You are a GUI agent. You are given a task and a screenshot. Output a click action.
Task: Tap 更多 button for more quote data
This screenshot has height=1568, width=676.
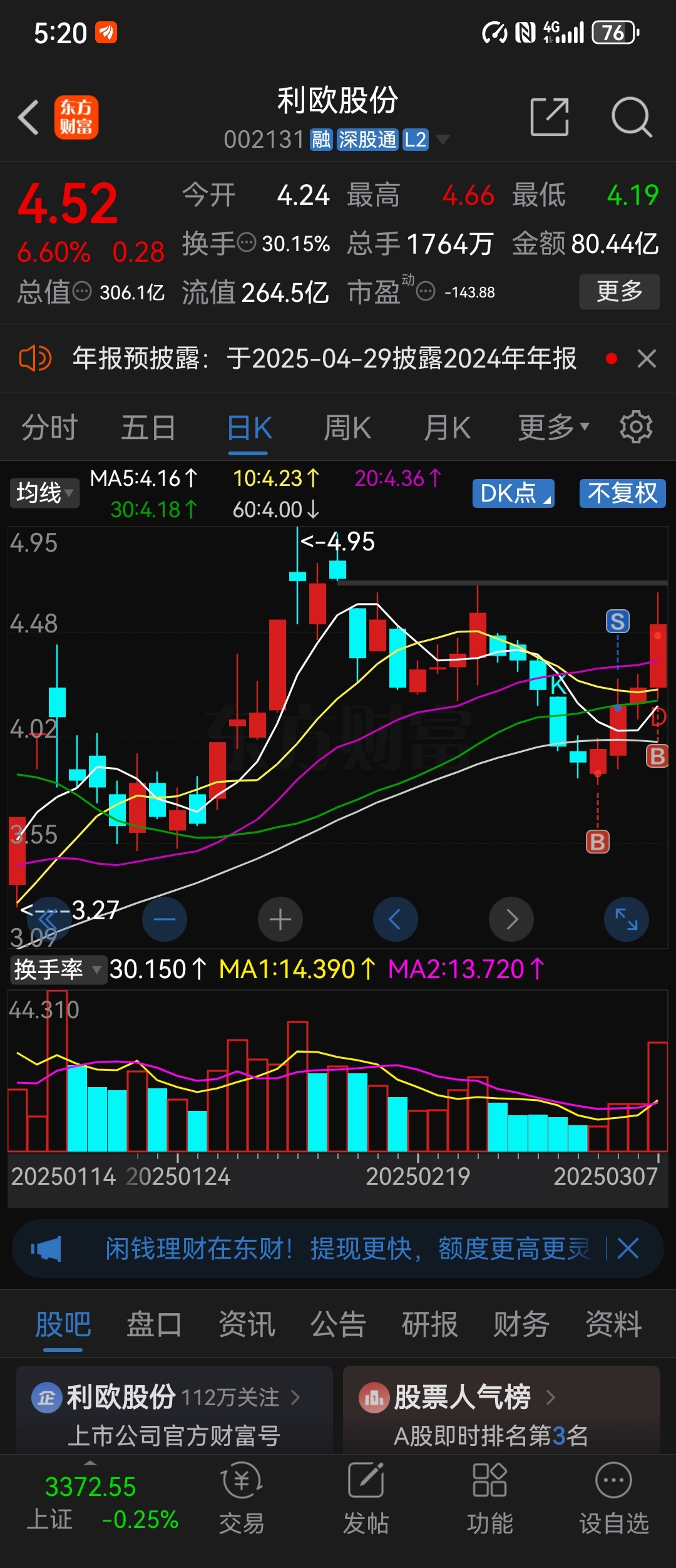click(619, 291)
